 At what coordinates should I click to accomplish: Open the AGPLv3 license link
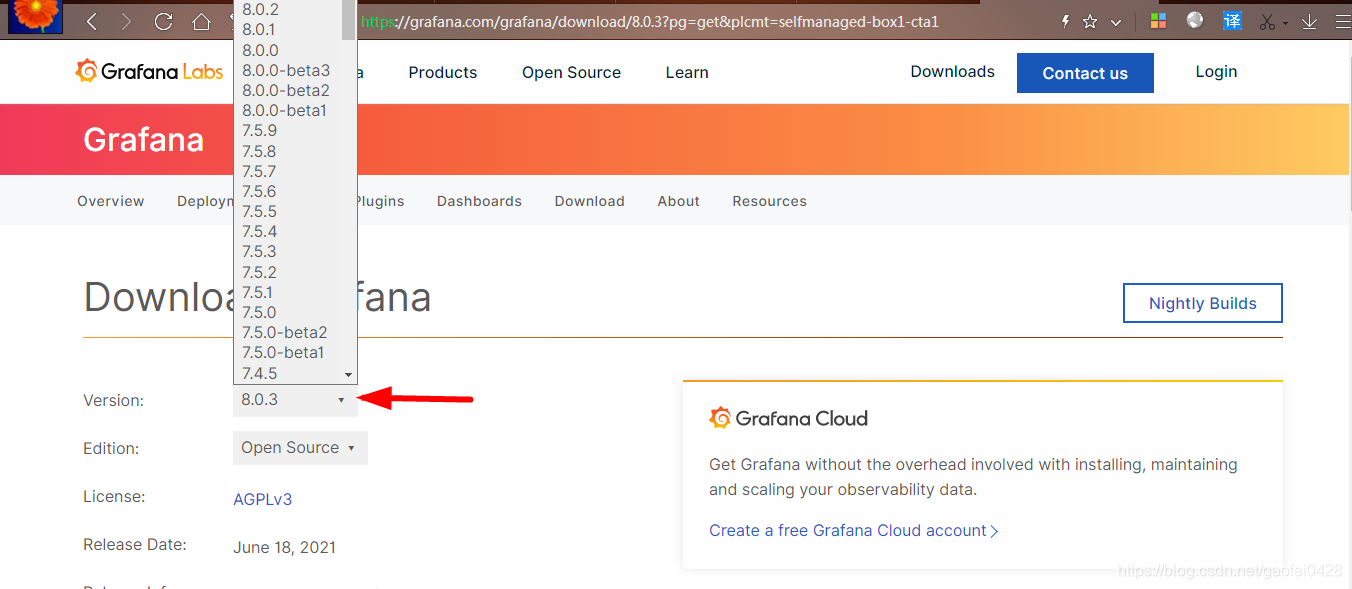tap(263, 499)
